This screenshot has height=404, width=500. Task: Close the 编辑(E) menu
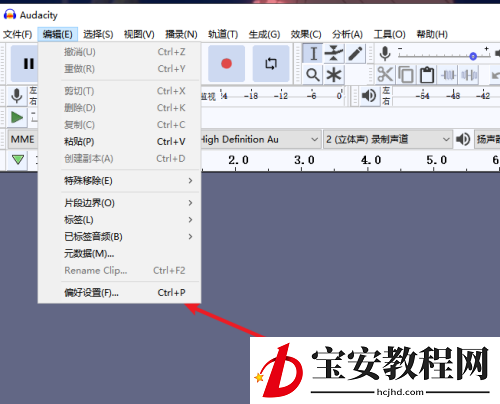coord(57,34)
